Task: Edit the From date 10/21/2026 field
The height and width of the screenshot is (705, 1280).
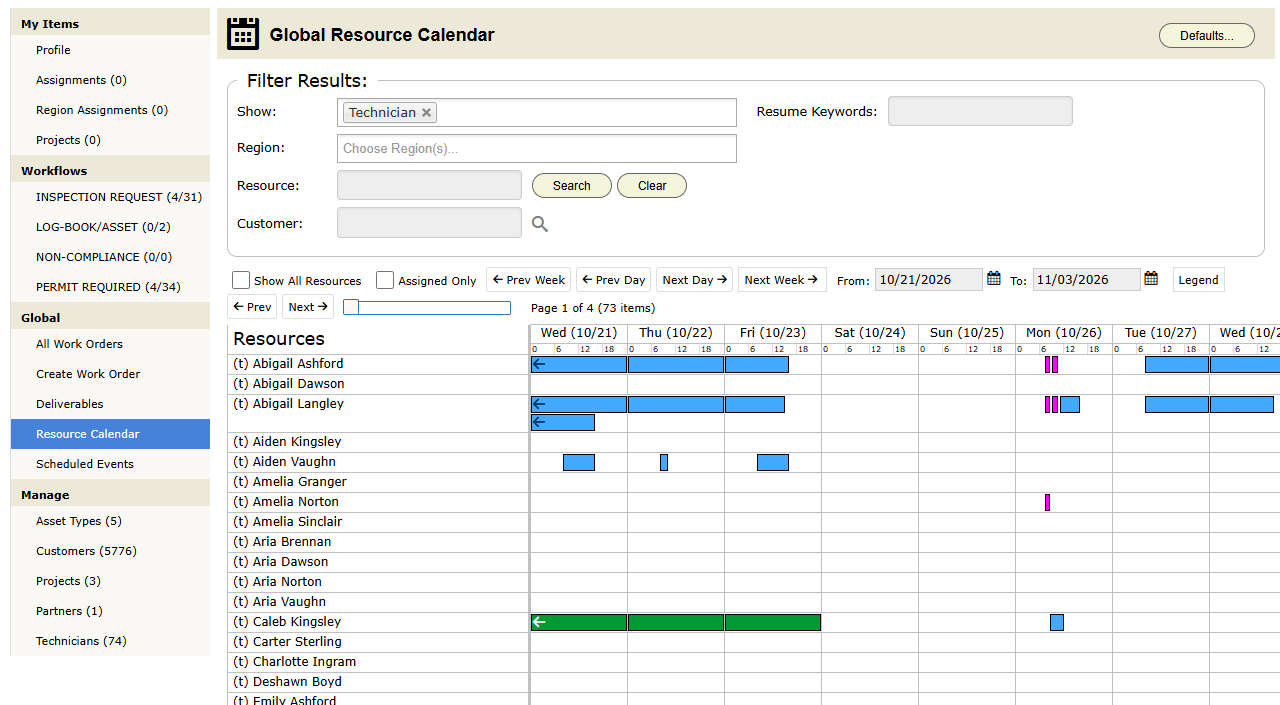Action: (x=929, y=280)
